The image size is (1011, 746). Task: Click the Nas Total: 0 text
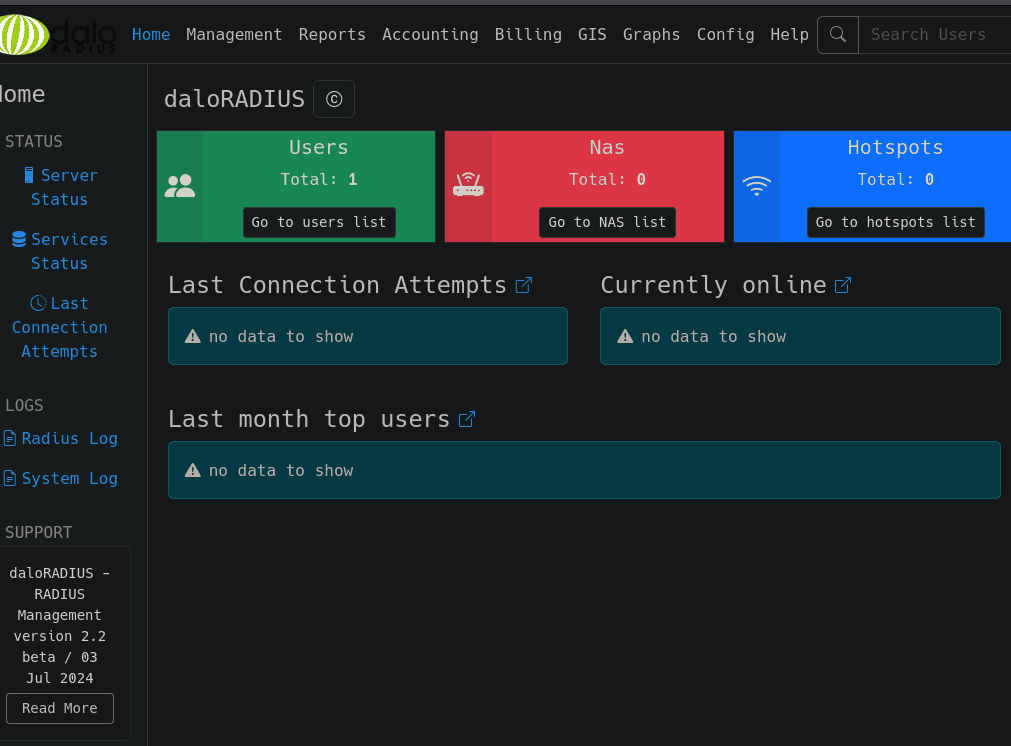[x=607, y=179]
